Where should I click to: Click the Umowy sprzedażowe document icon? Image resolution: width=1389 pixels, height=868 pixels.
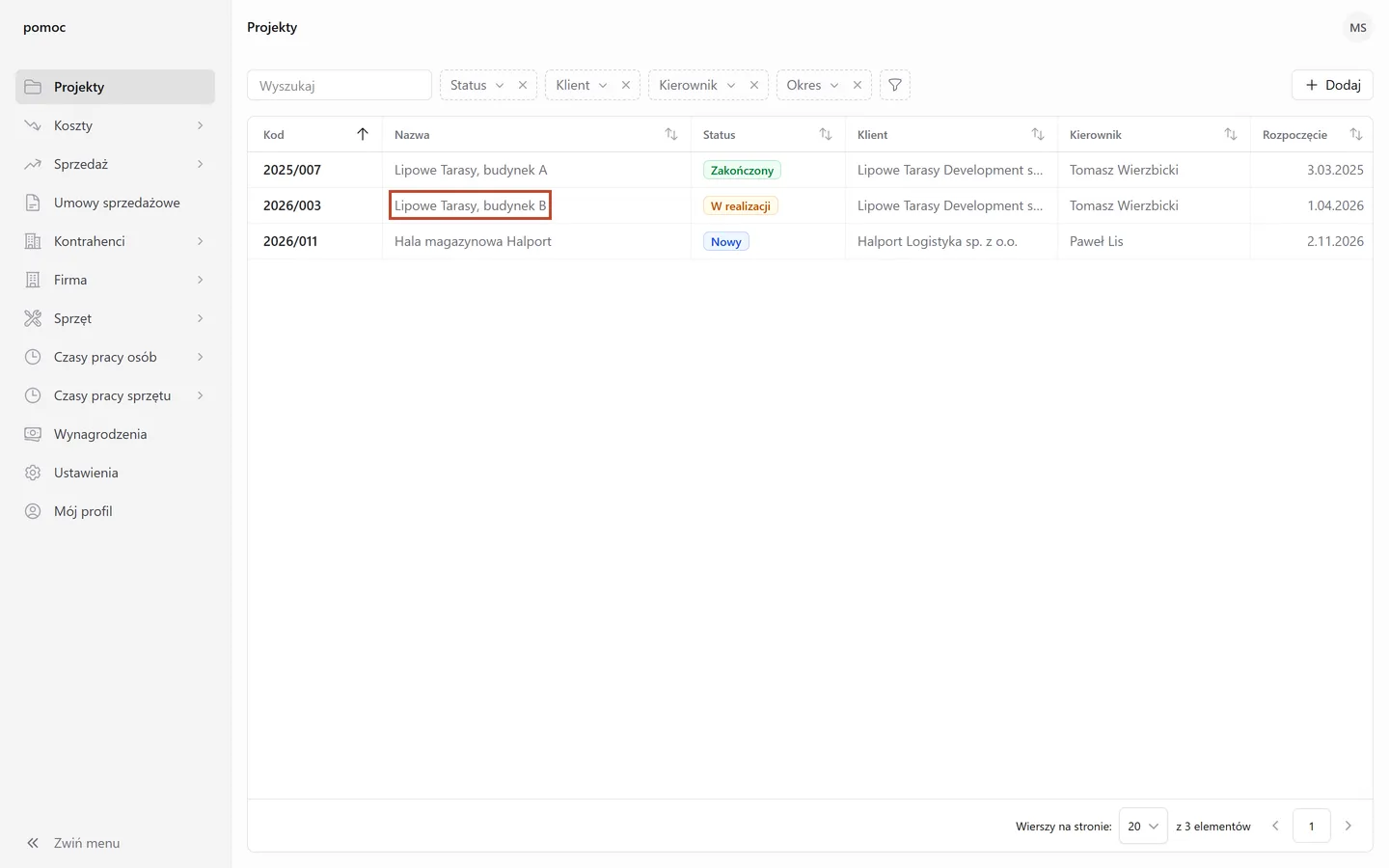33,203
